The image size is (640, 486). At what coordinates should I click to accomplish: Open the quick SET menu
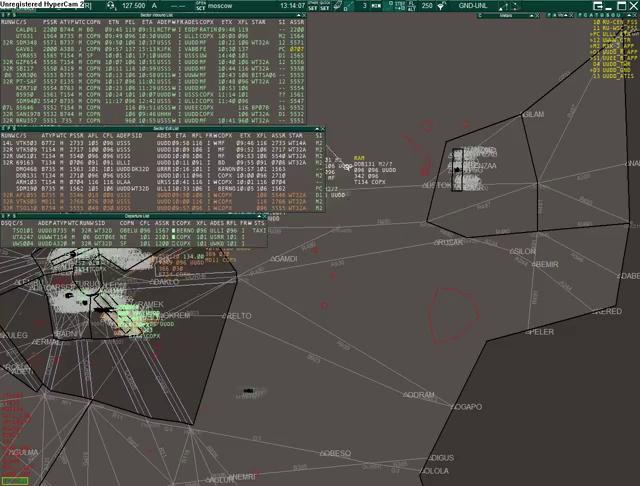click(x=325, y=6)
